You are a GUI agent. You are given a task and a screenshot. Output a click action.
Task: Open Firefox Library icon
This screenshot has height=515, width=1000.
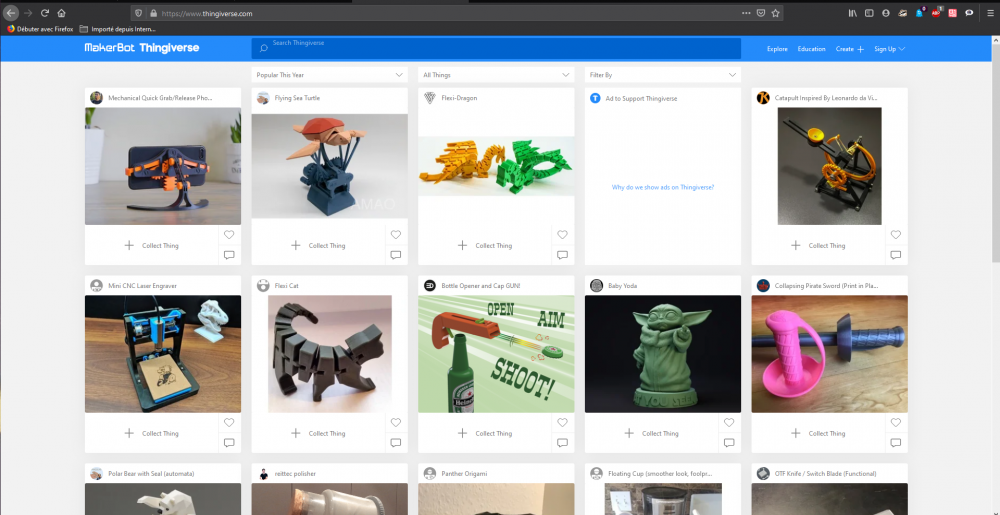click(x=853, y=13)
